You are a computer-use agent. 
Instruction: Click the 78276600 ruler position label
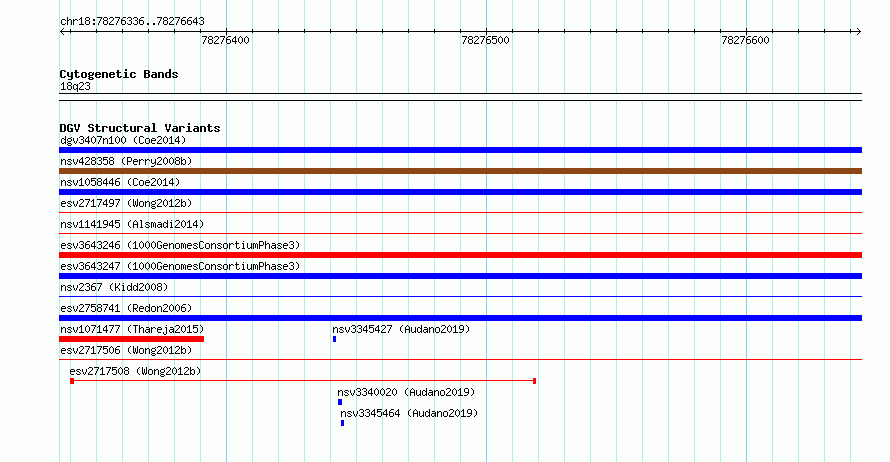745,40
